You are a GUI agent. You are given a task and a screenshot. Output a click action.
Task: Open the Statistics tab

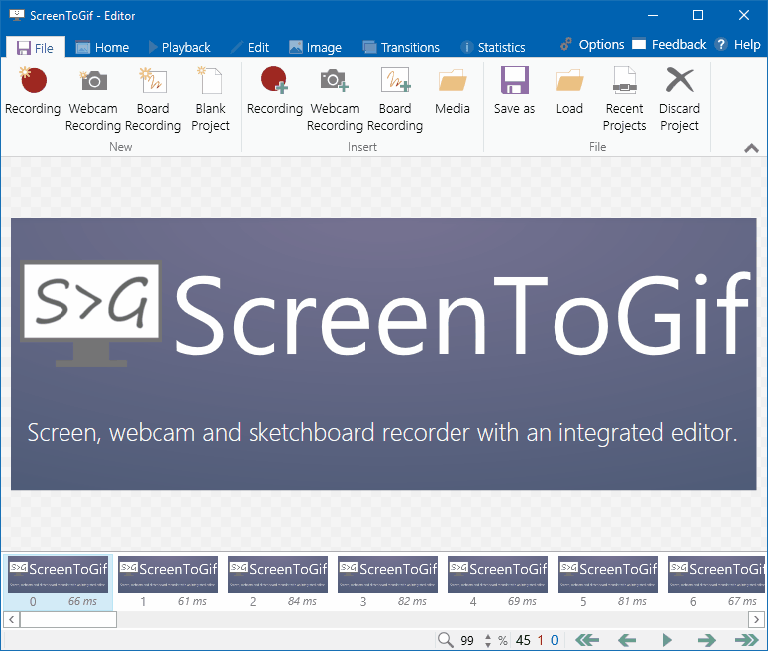(493, 48)
